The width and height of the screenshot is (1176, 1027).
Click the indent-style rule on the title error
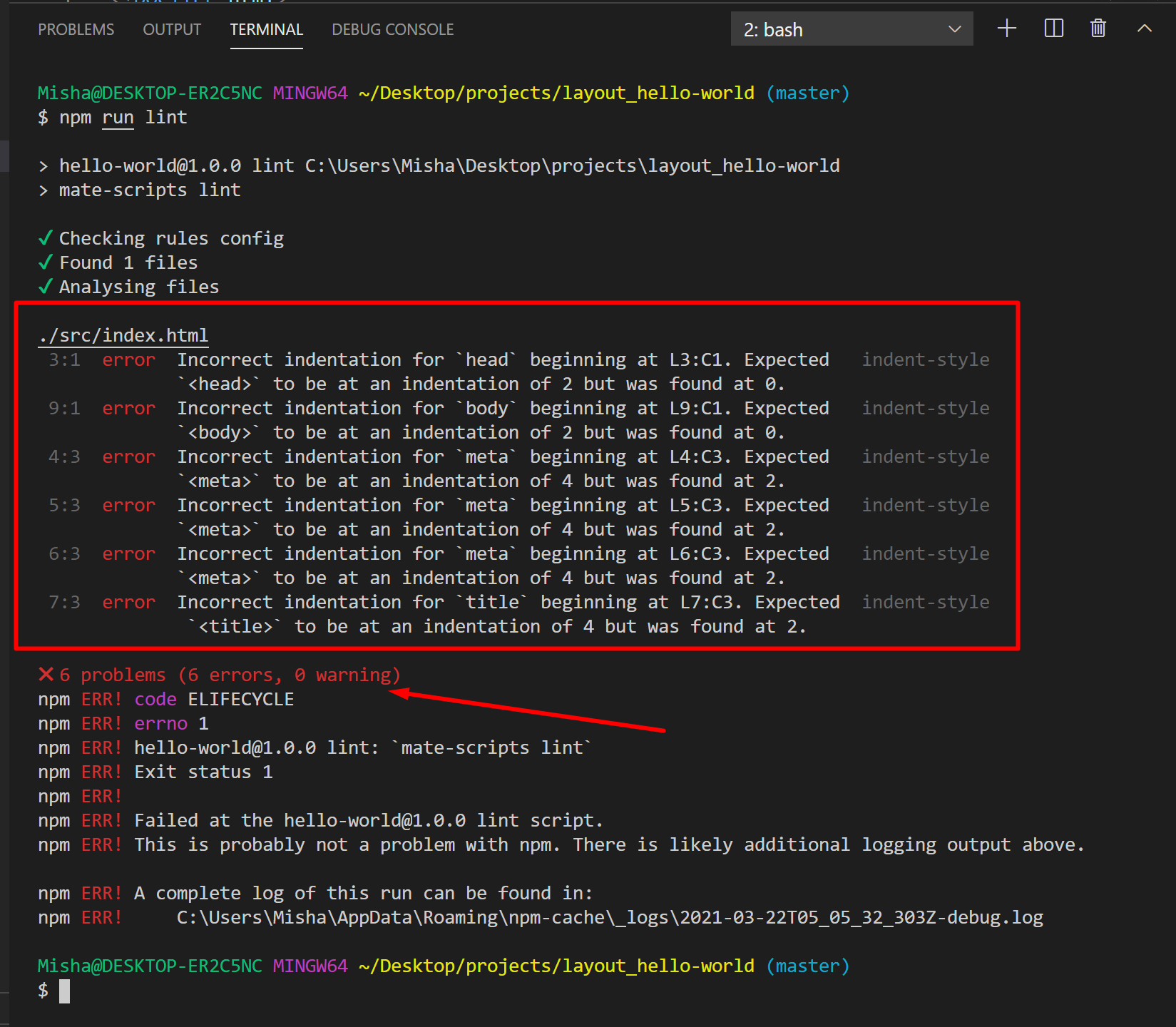pyautogui.click(x=926, y=602)
